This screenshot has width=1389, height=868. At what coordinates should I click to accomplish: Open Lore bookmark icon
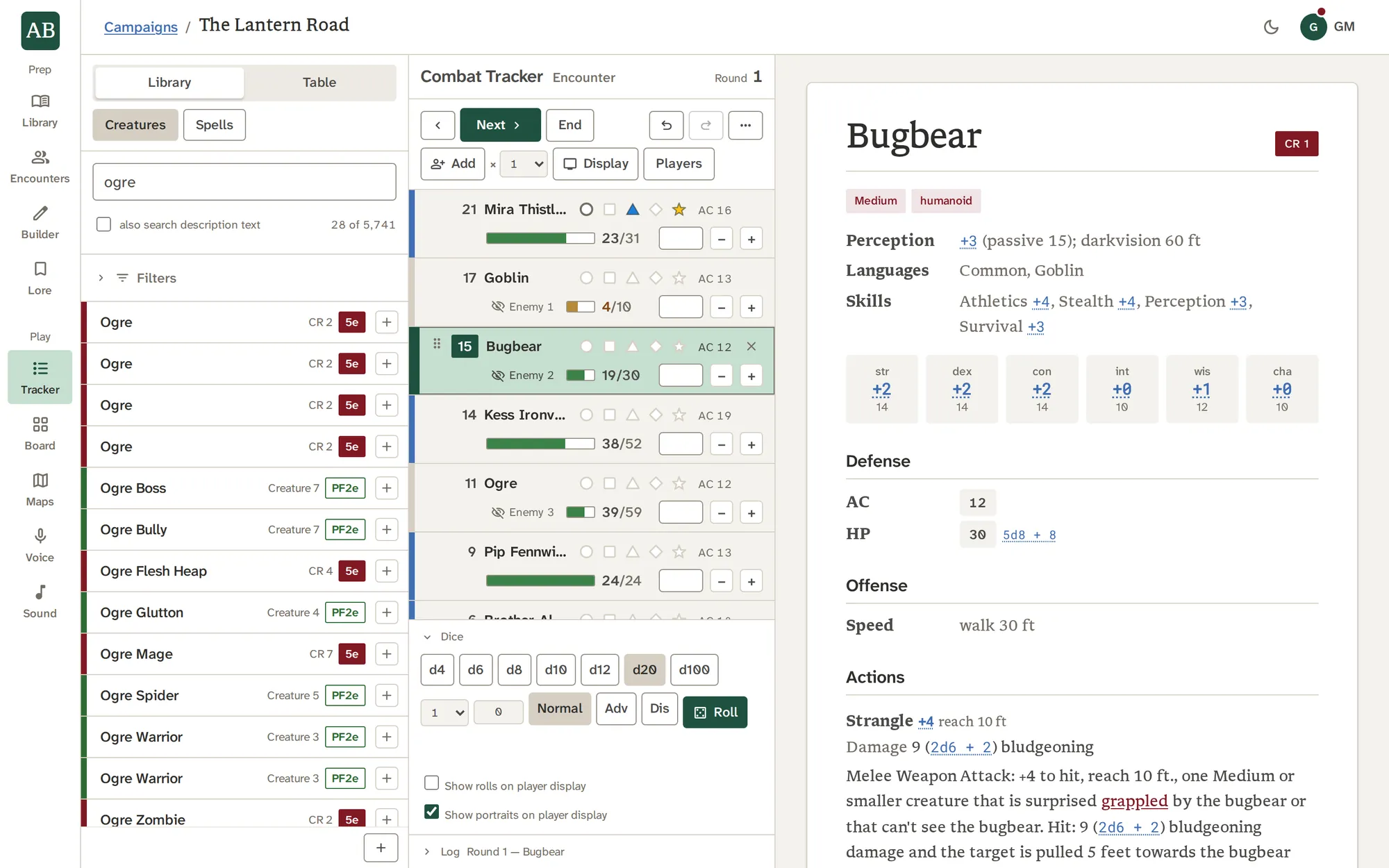pos(40,278)
